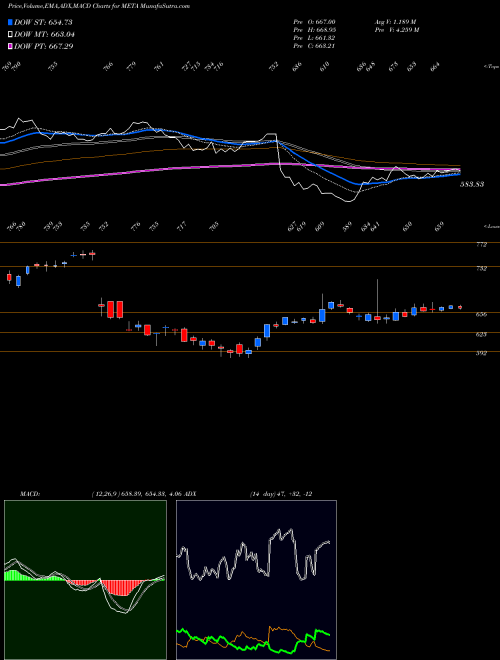Click the 'Pre H: 668.95' value
The image size is (500, 660).
point(314,30)
